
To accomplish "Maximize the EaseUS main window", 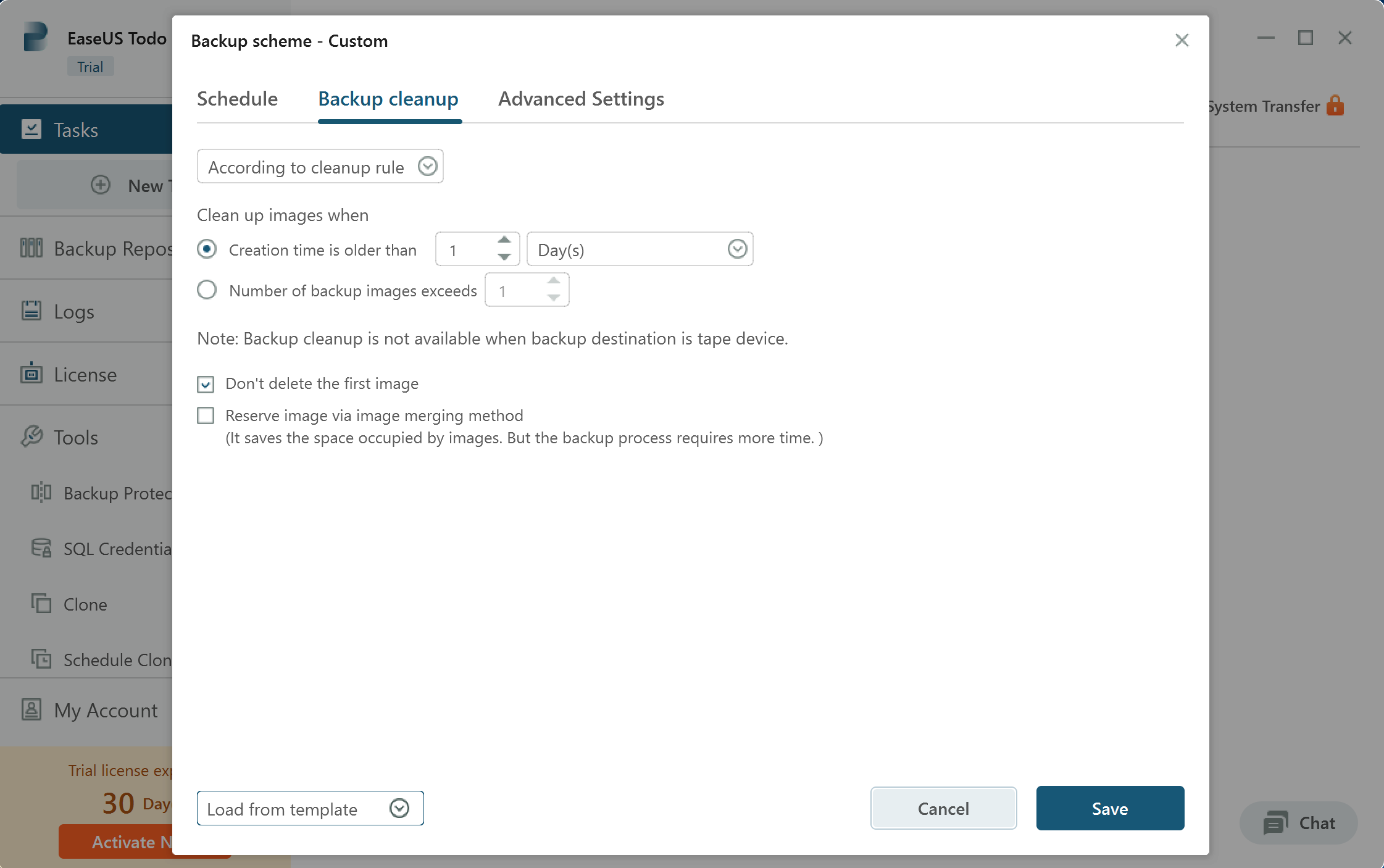I will [1305, 38].
